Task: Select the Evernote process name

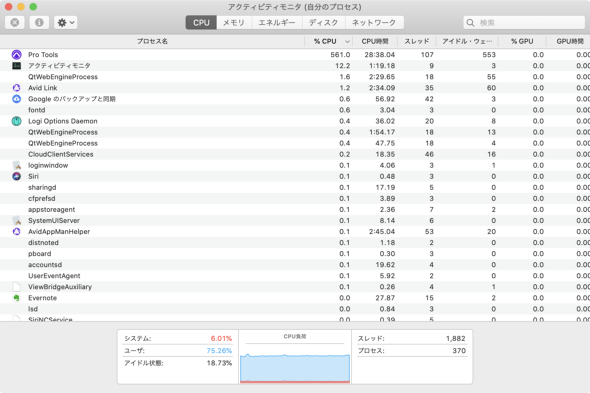Action: (42, 298)
